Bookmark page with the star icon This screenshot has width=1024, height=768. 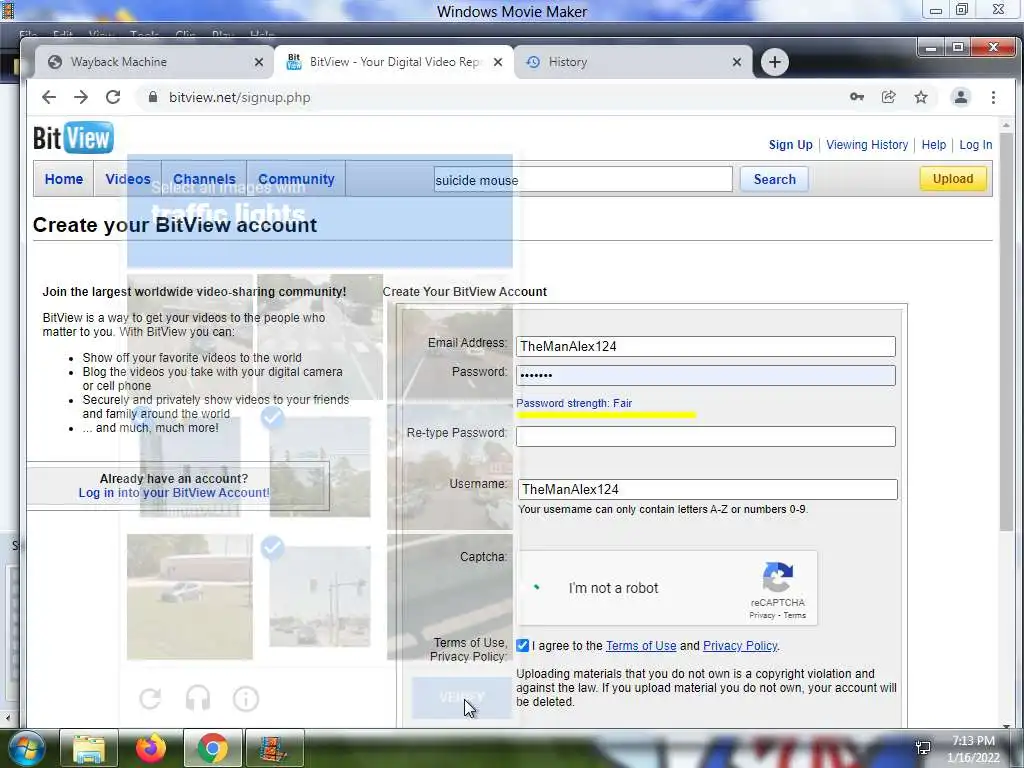pyautogui.click(x=921, y=97)
